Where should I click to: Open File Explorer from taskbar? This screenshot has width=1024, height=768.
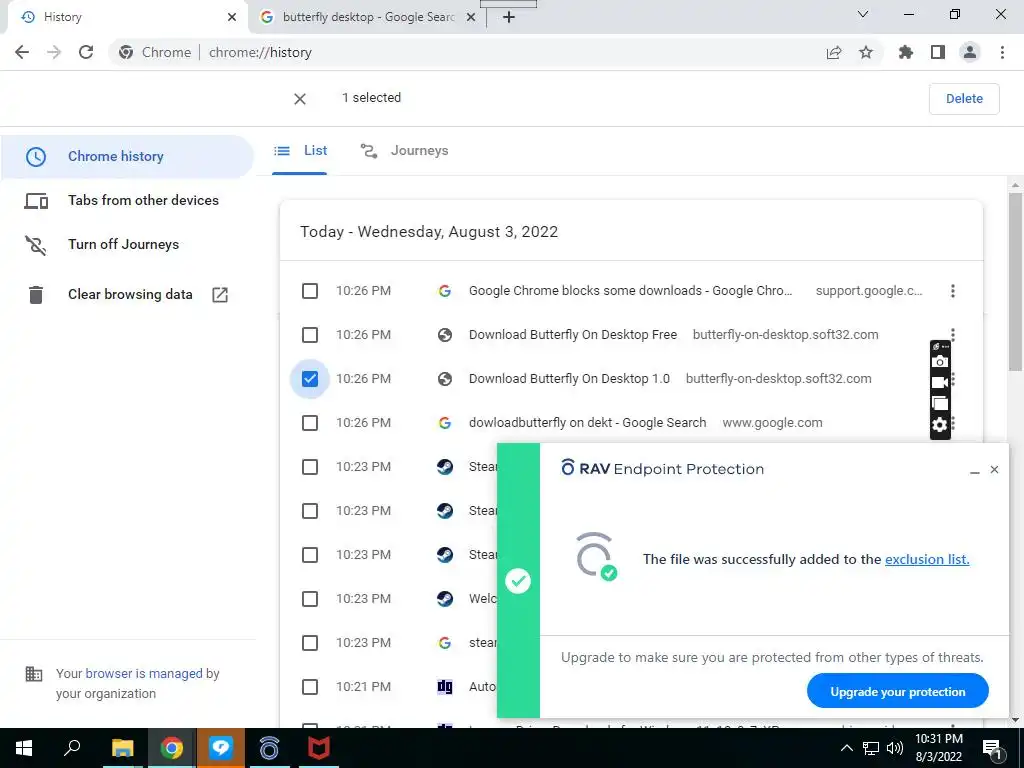pos(122,748)
